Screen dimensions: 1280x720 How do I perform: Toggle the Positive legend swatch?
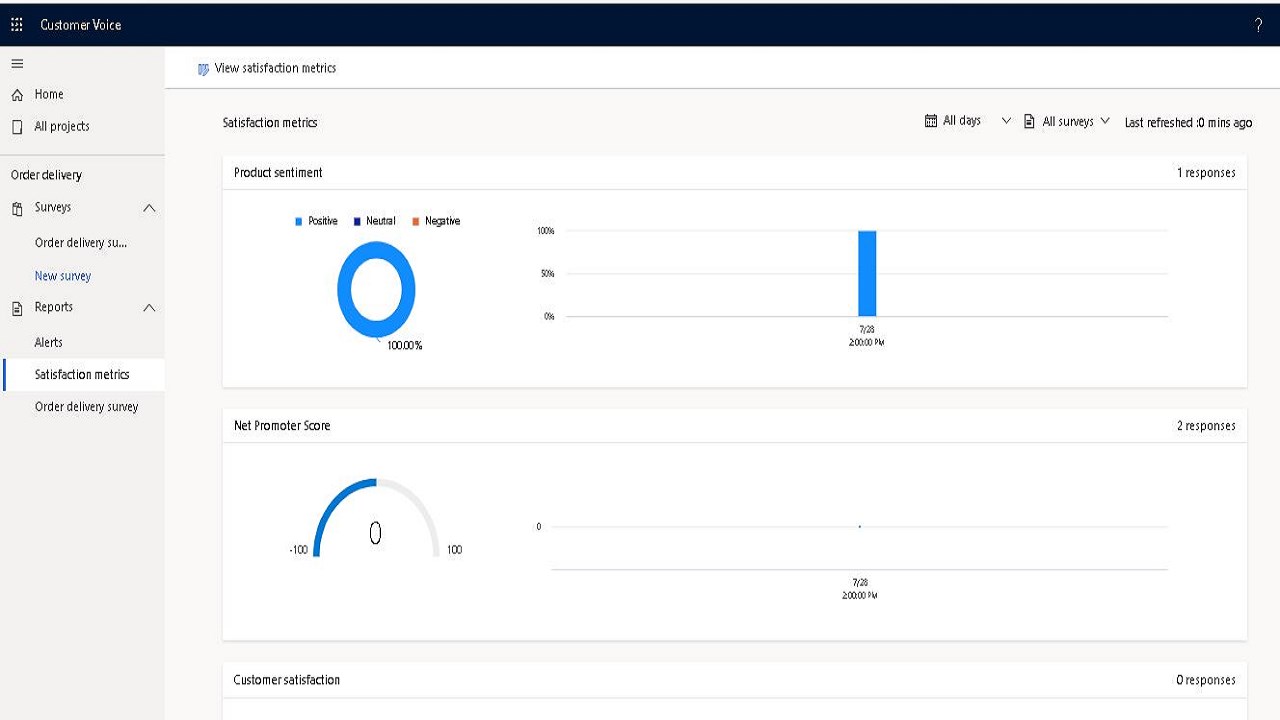298,222
